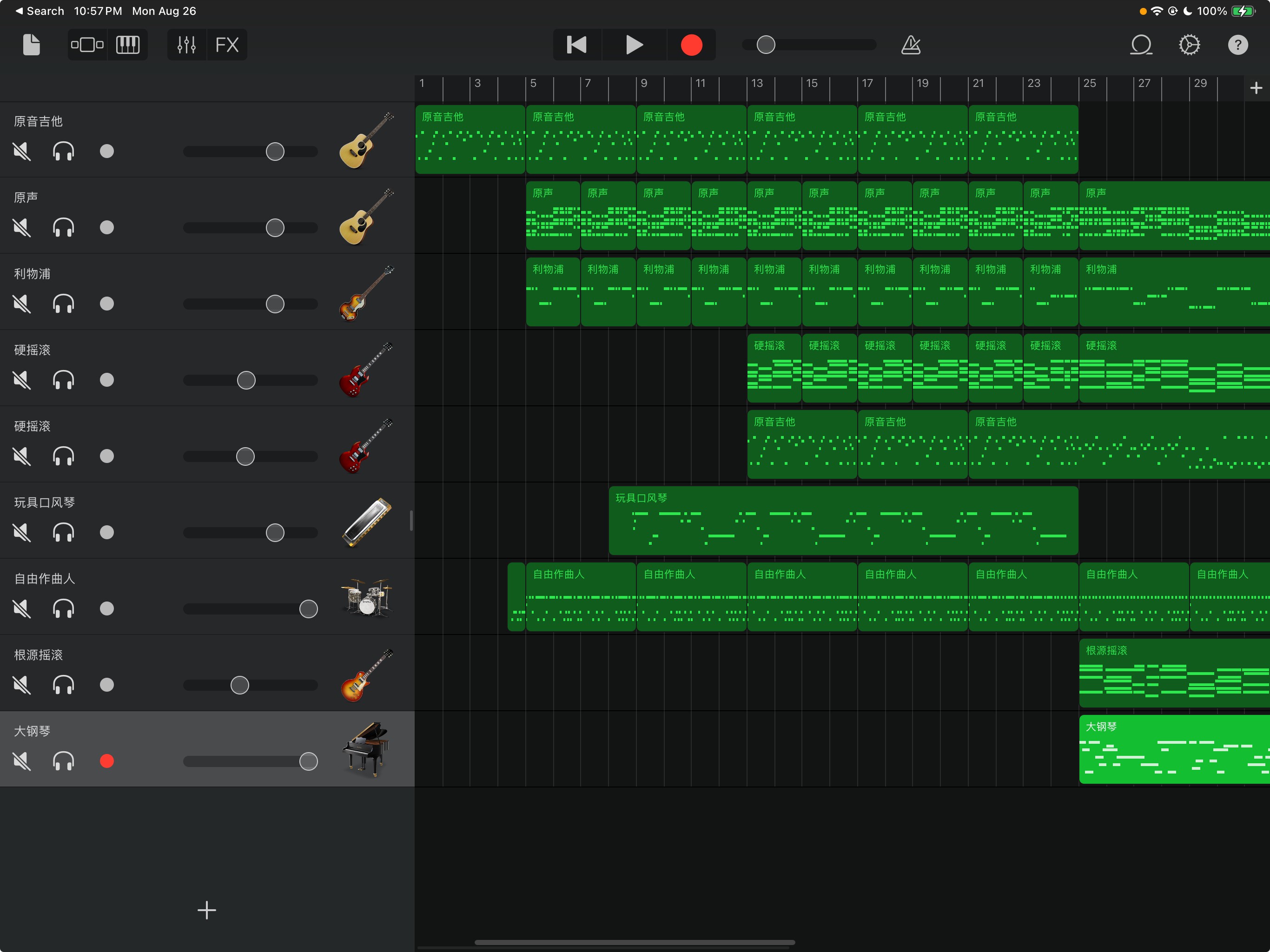Image resolution: width=1270 pixels, height=952 pixels.
Task: Select the 大钢琴 region in timeline
Action: 1174,749
